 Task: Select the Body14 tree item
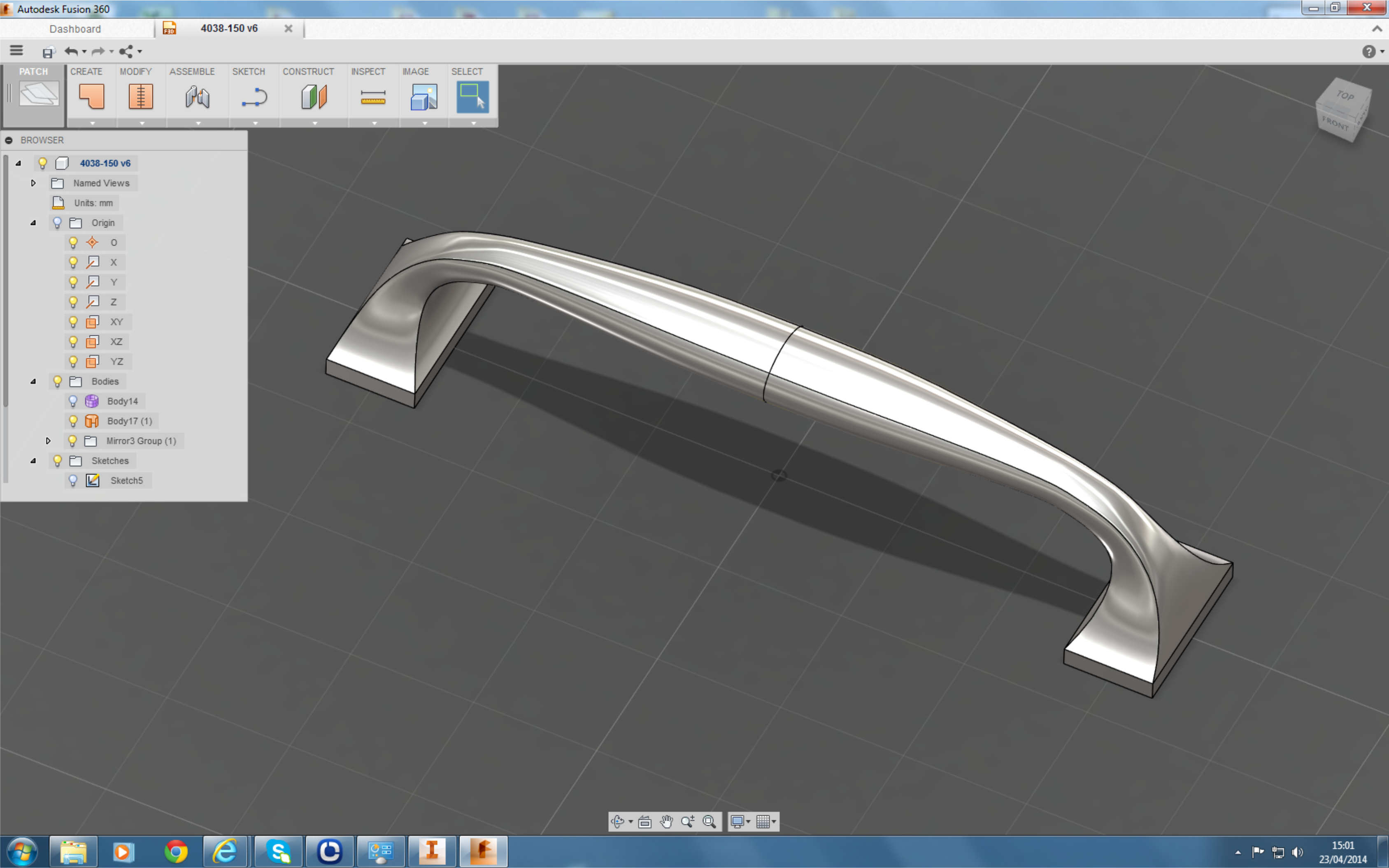coord(122,401)
